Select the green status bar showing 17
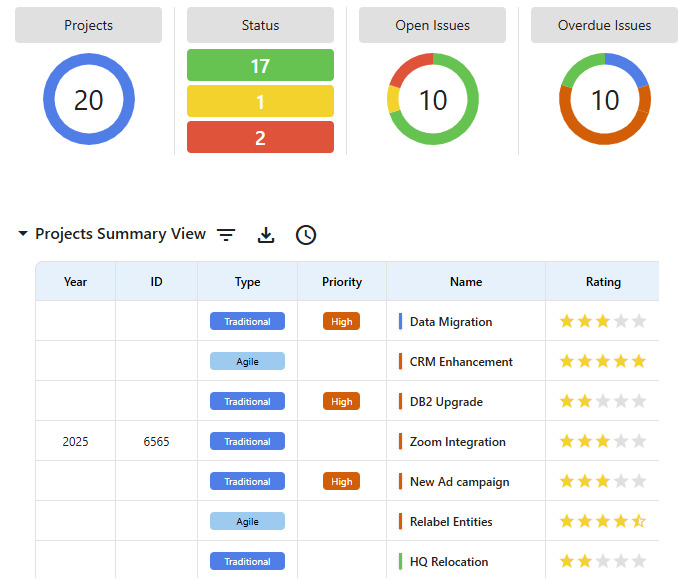Image resolution: width=683 pixels, height=578 pixels. click(x=260, y=65)
